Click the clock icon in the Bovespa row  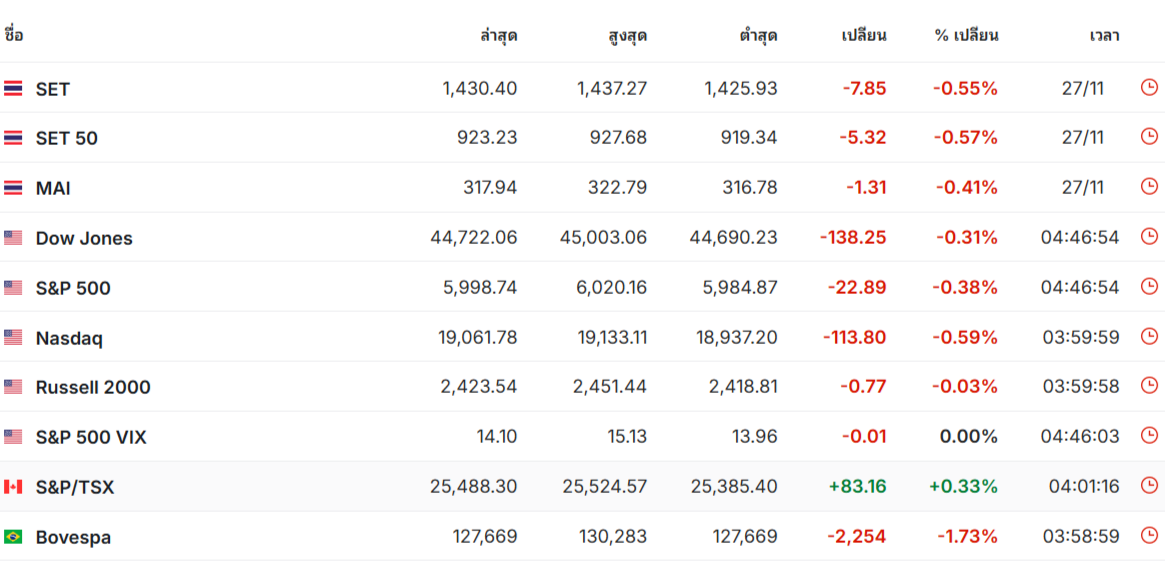[1149, 536]
